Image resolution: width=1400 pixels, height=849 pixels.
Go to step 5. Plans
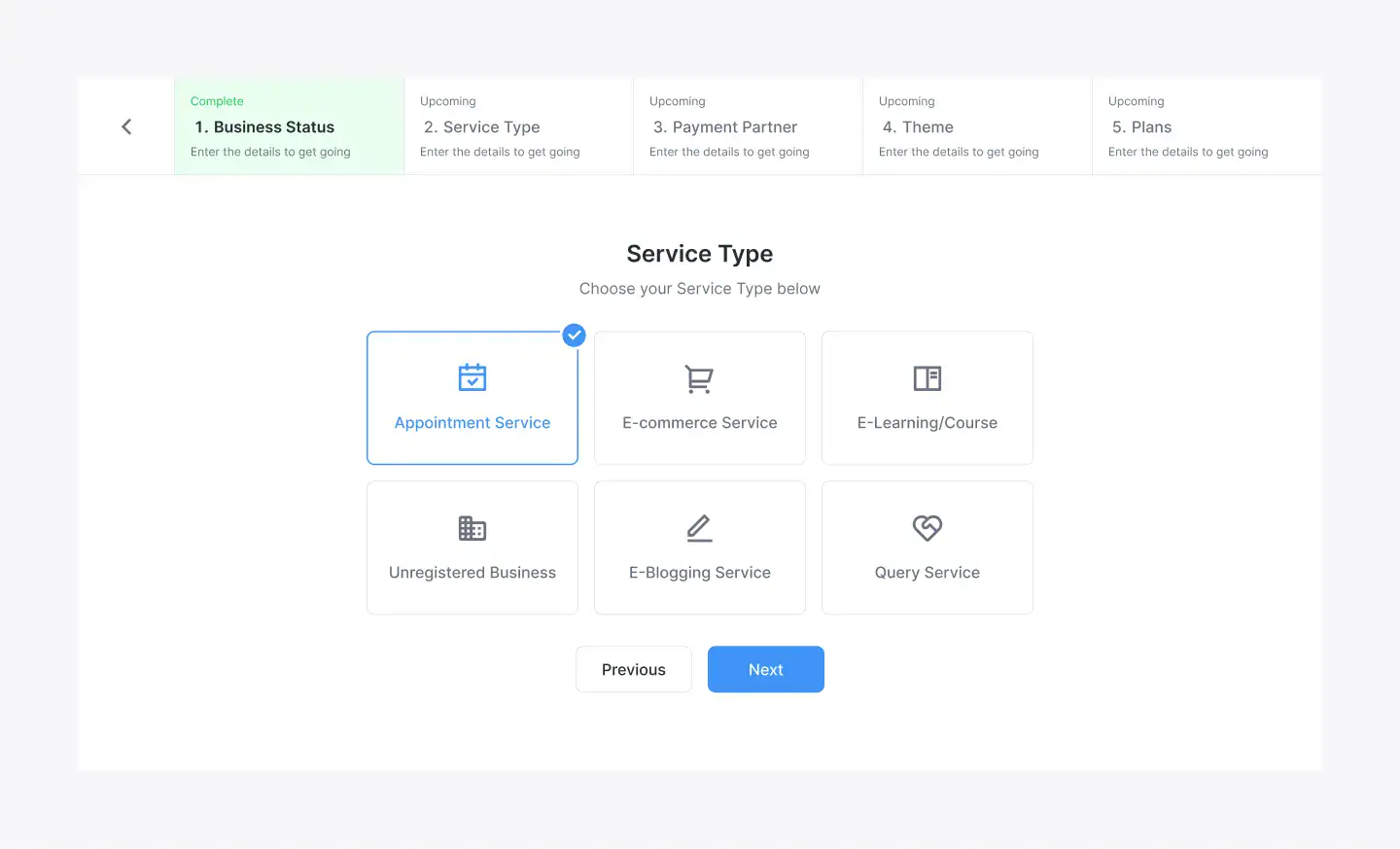1207,126
